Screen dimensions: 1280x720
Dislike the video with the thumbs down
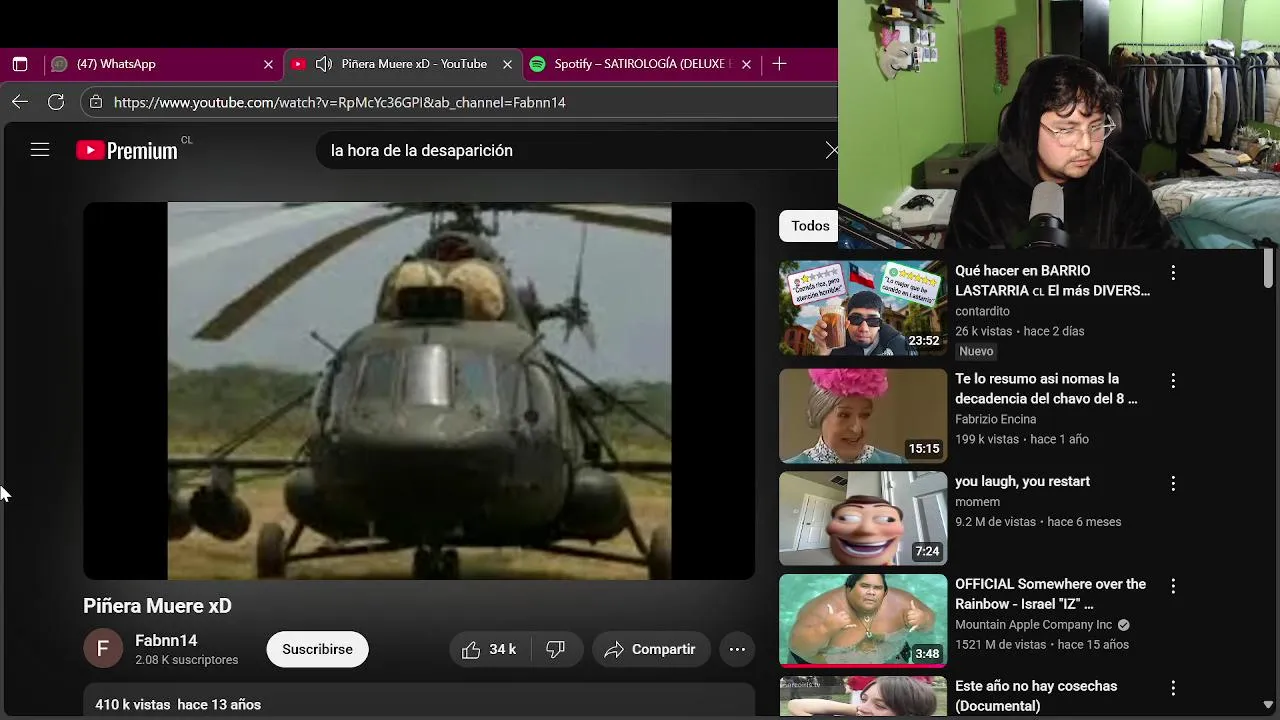pos(556,649)
